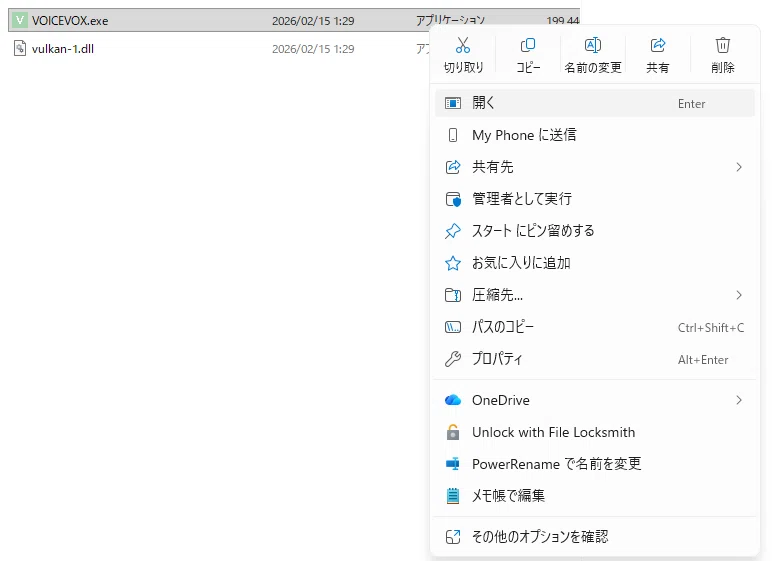Click the icon beside その他のオプションを確認
Viewport: 777px width, 561px height.
453,537
